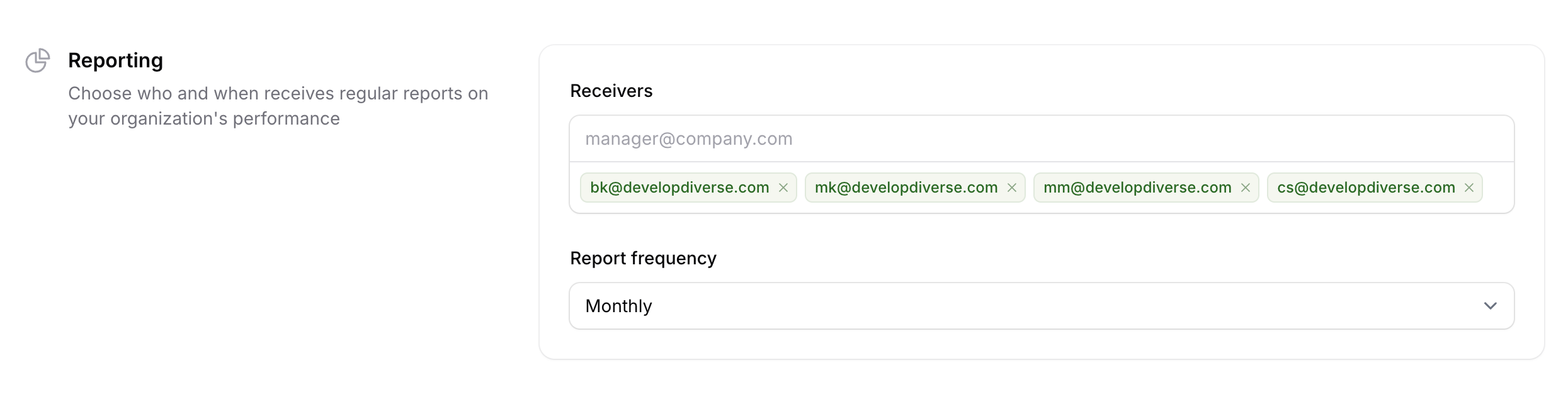Click the empty middle of the Monthly field
Screen dimensions: 1568x399
[1039, 306]
